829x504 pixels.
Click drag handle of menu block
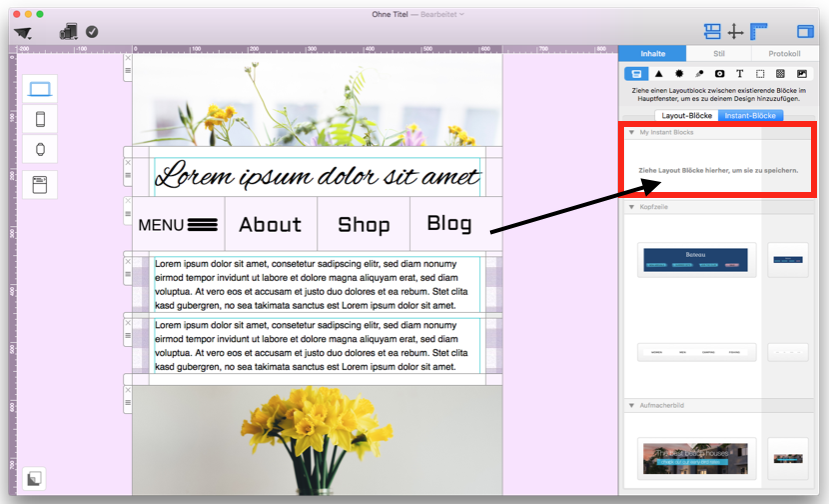click(x=128, y=214)
